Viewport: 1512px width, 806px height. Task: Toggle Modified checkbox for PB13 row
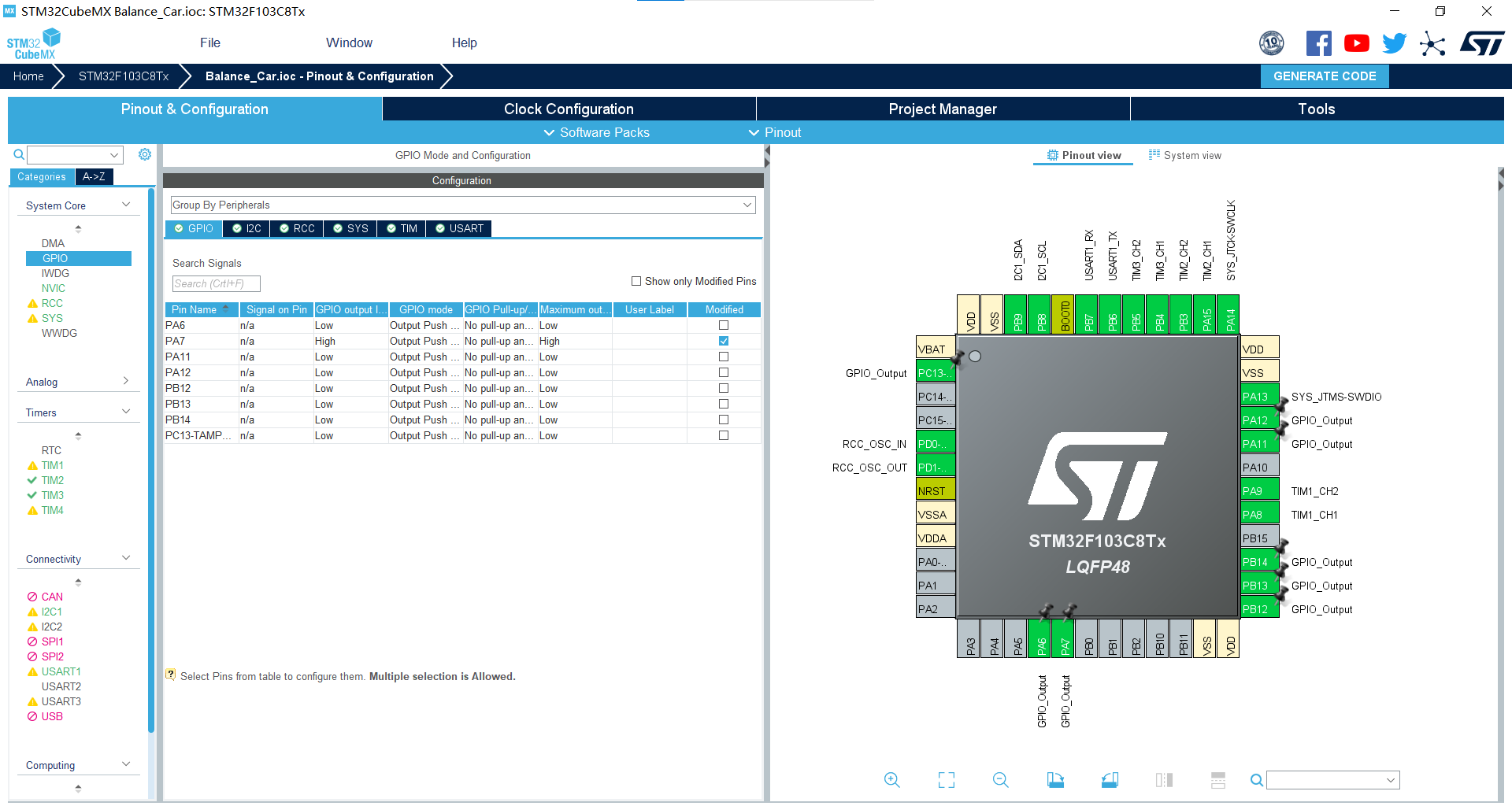(x=724, y=404)
